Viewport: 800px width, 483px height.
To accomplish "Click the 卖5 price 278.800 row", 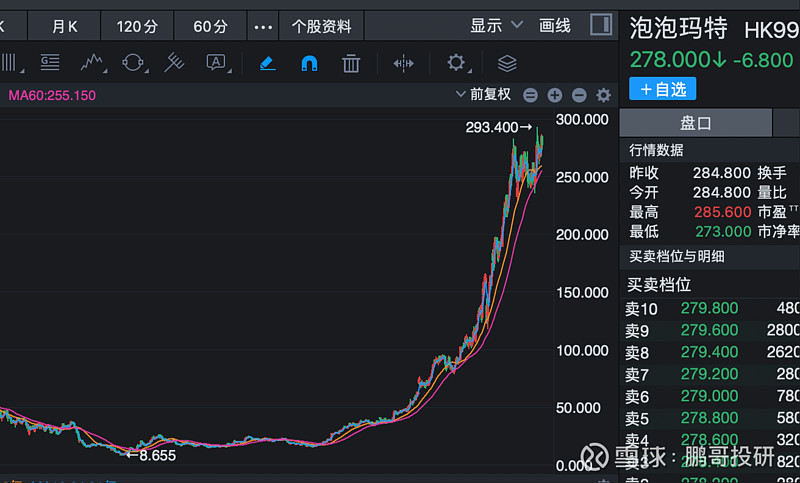I will [x=712, y=418].
